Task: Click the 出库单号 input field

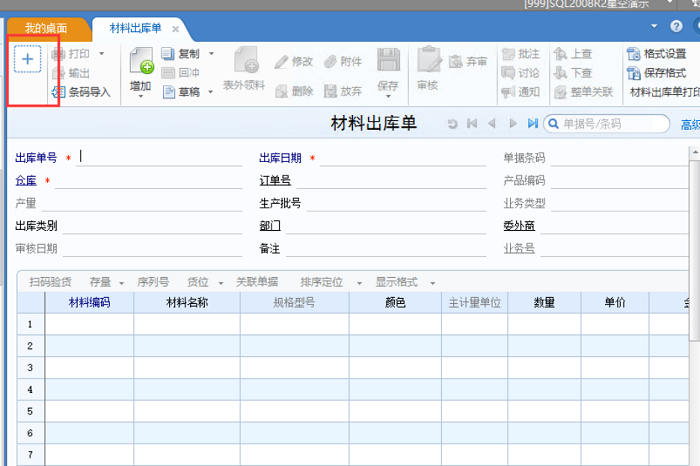Action: [159, 157]
